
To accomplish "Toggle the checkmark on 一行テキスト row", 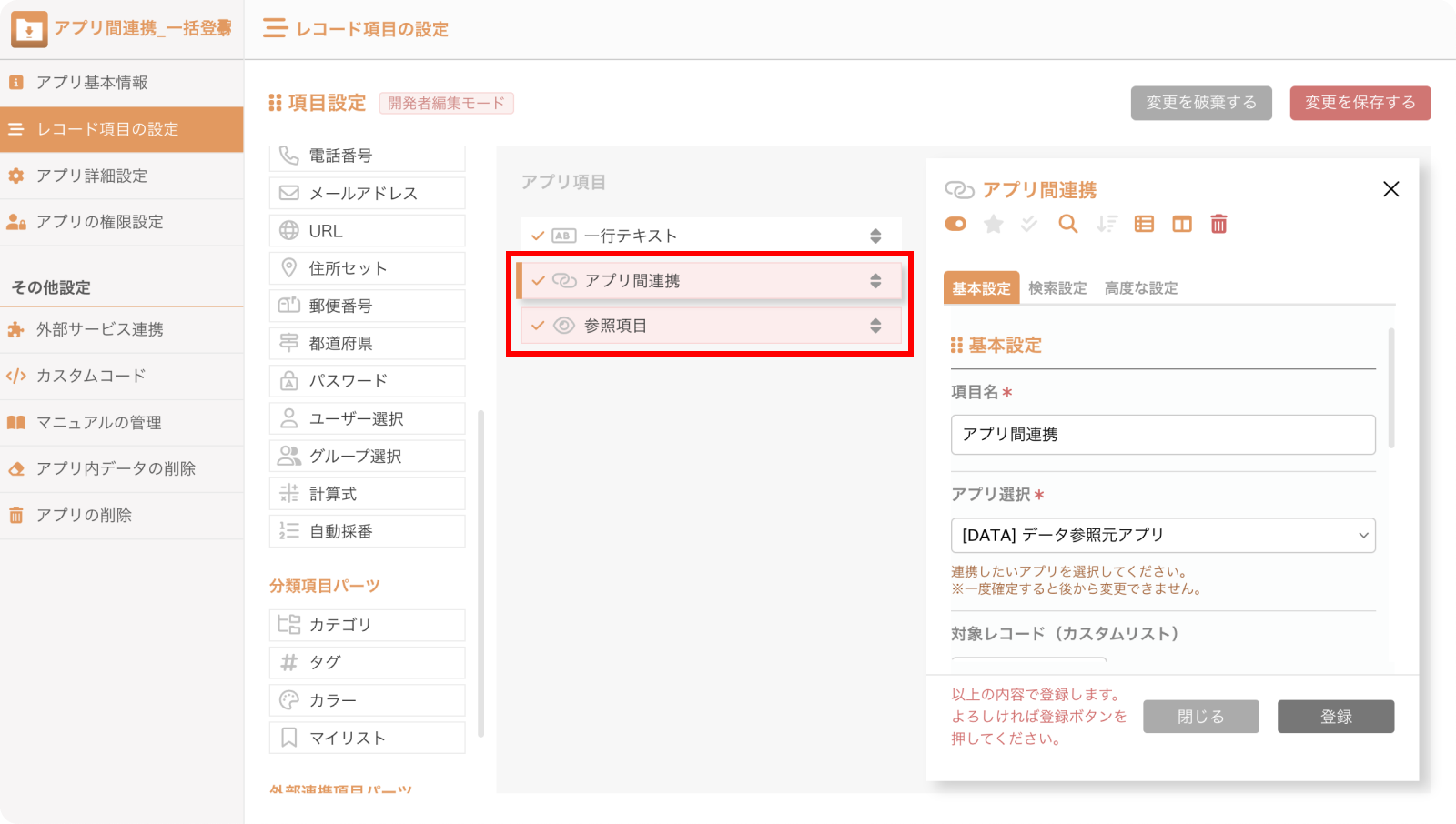I will click(x=538, y=236).
